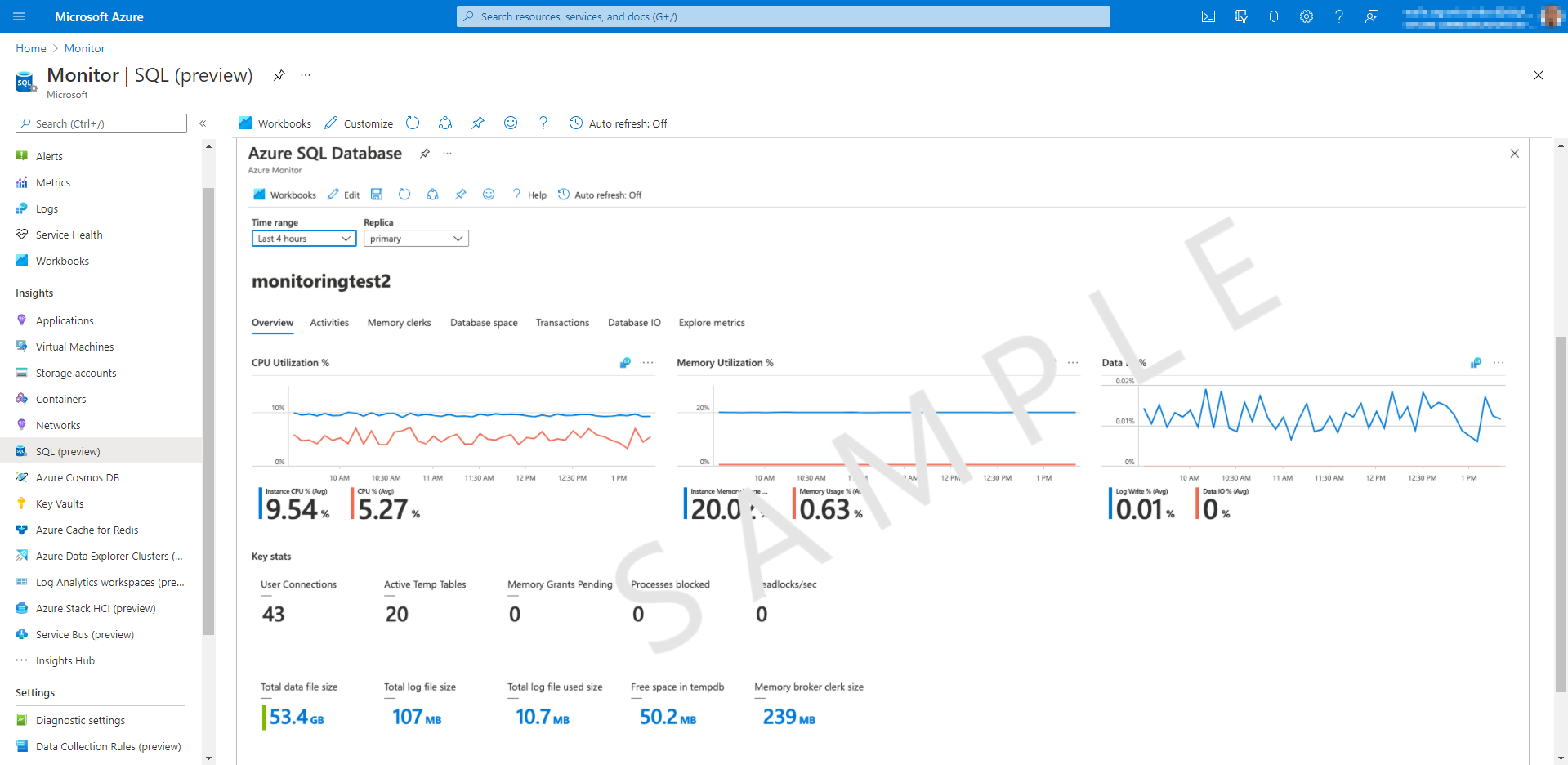
Task: Click the sidebar Search (Ctrl+/) field
Action: 101,123
